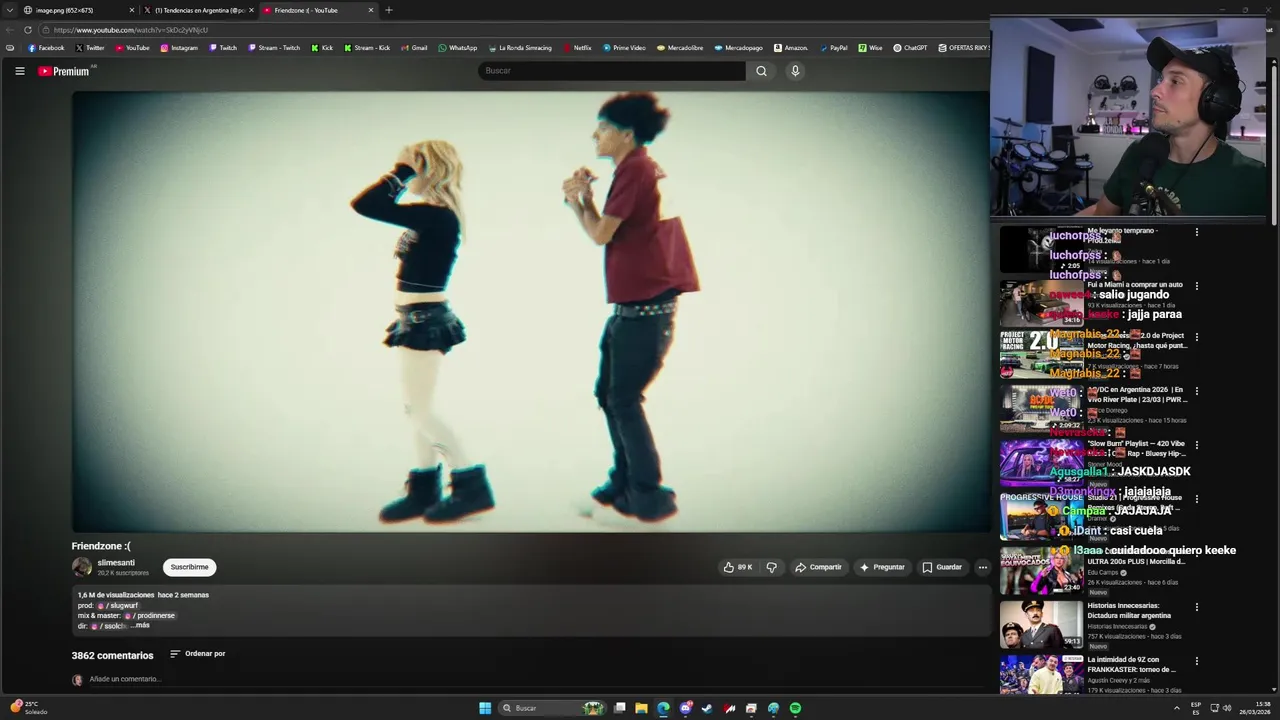Open Gmail bookmark
This screenshot has height=720, width=1280.
coord(414,48)
